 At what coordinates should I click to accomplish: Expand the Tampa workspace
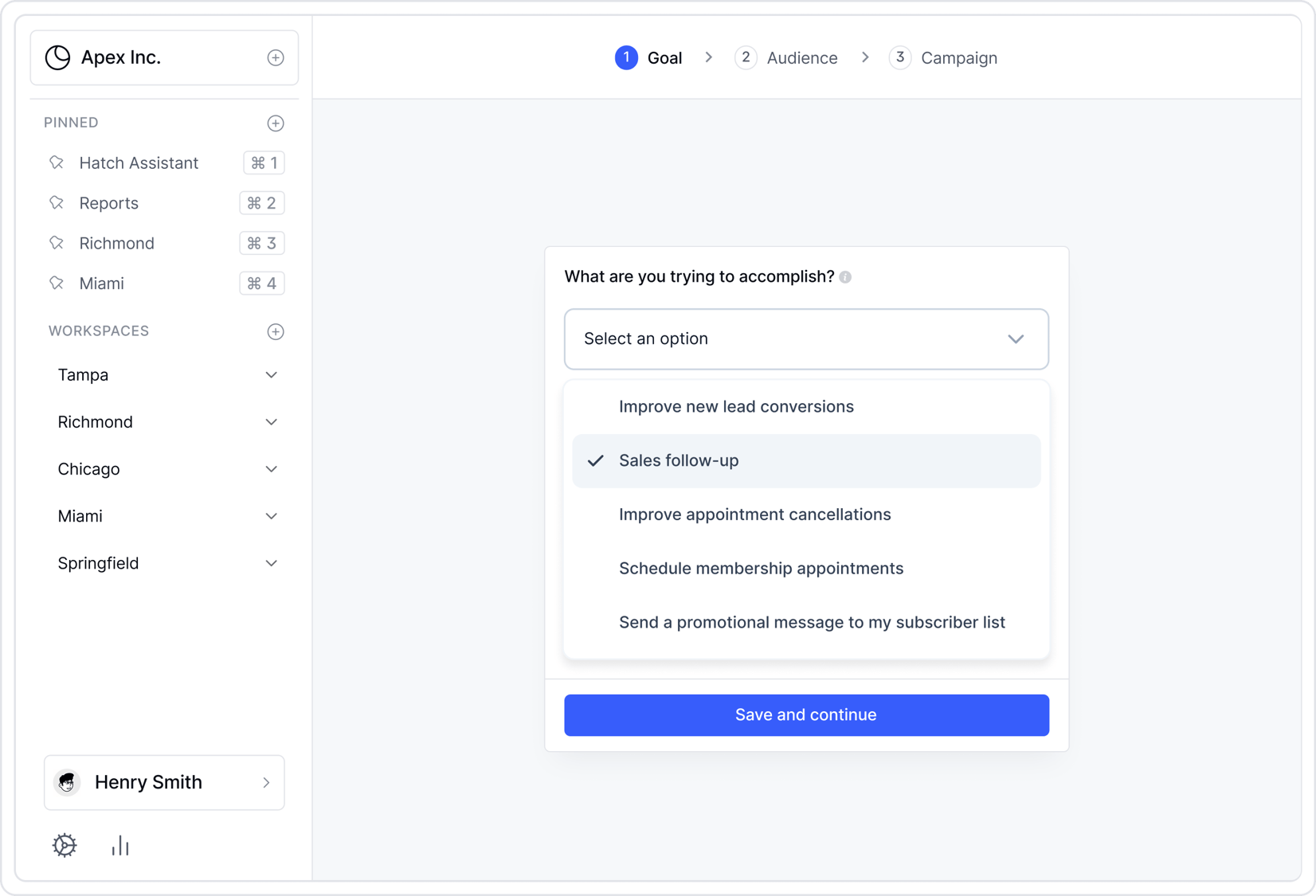(x=271, y=374)
